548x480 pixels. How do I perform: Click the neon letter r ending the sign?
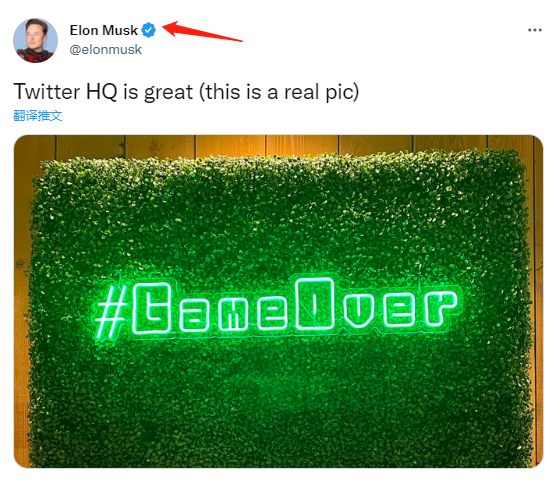click(441, 309)
